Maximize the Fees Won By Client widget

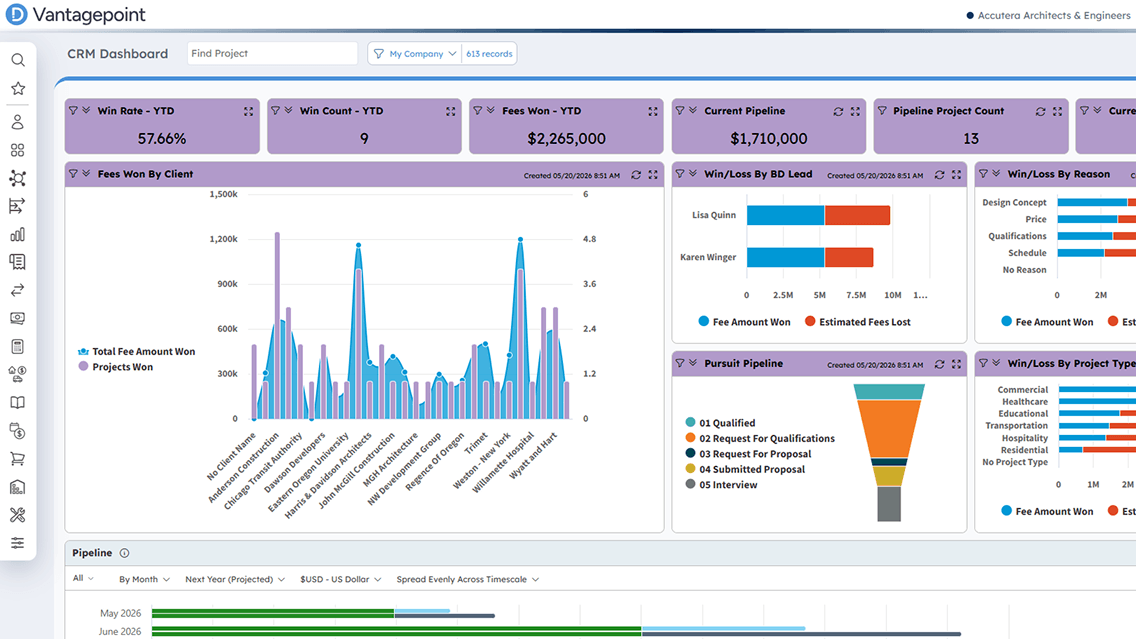tap(653, 175)
